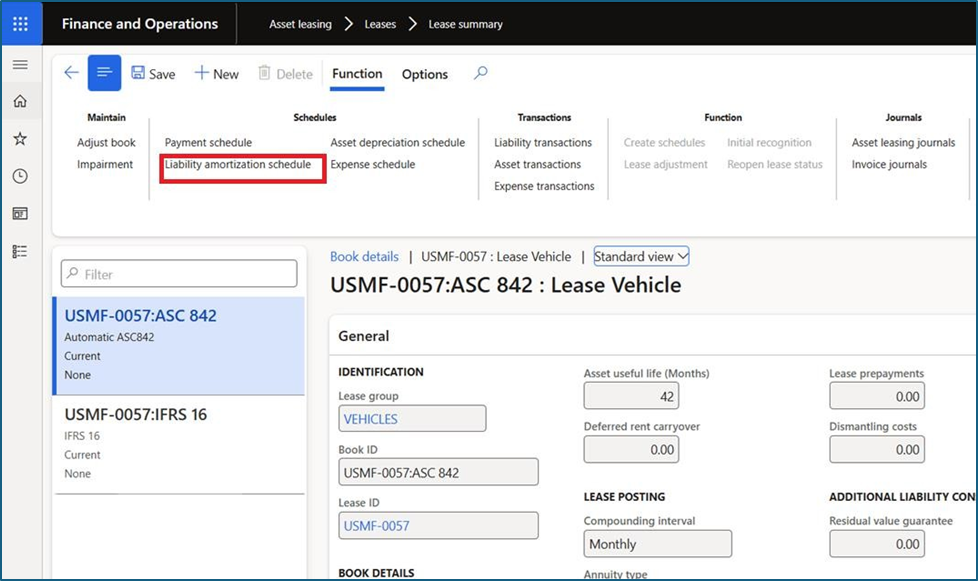The height and width of the screenshot is (581, 978).
Task: Expand the Standard view dropdown
Action: [641, 257]
